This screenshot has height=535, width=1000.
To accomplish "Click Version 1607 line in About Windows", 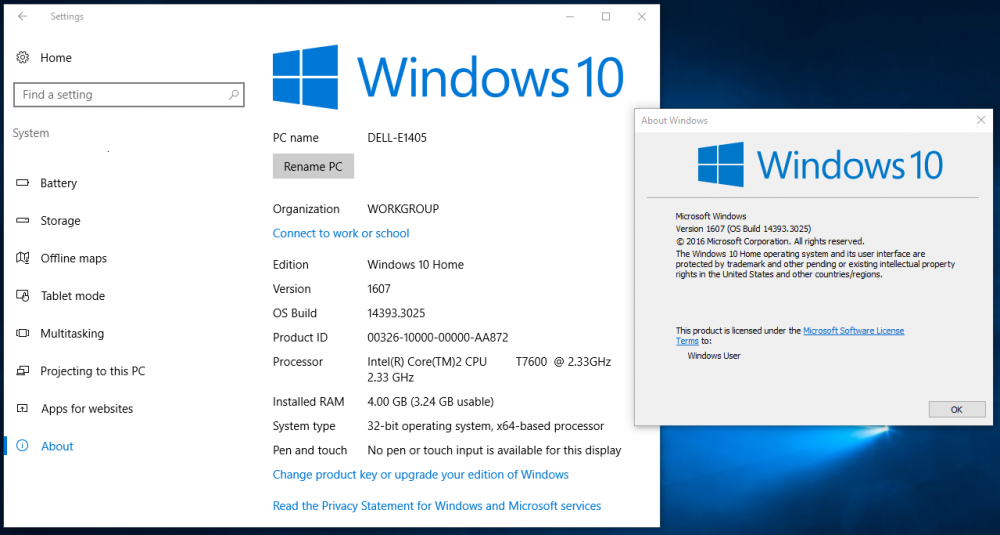I will click(x=743, y=228).
